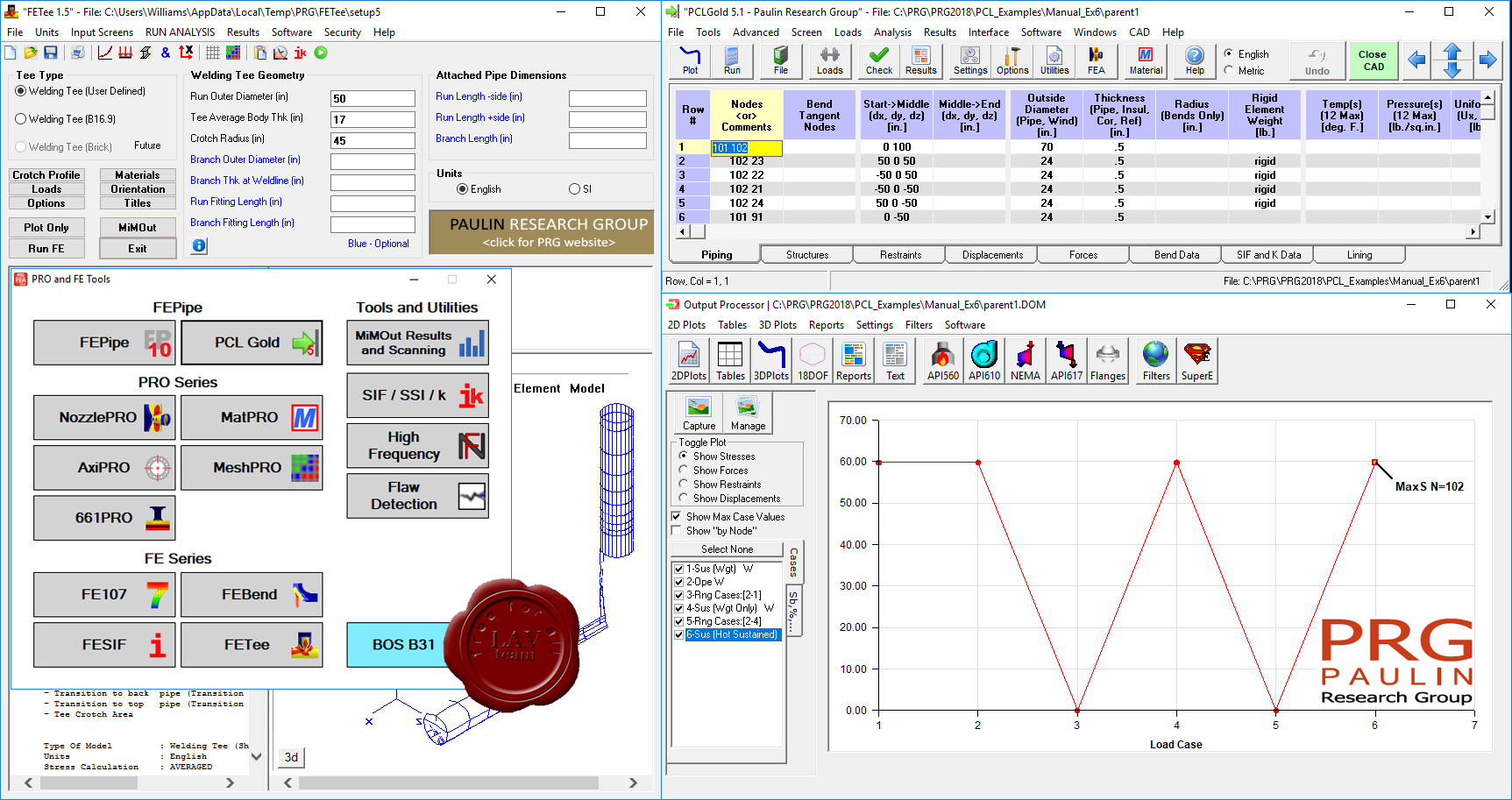Click the Capture icon in Output Processor

pyautogui.click(x=699, y=412)
